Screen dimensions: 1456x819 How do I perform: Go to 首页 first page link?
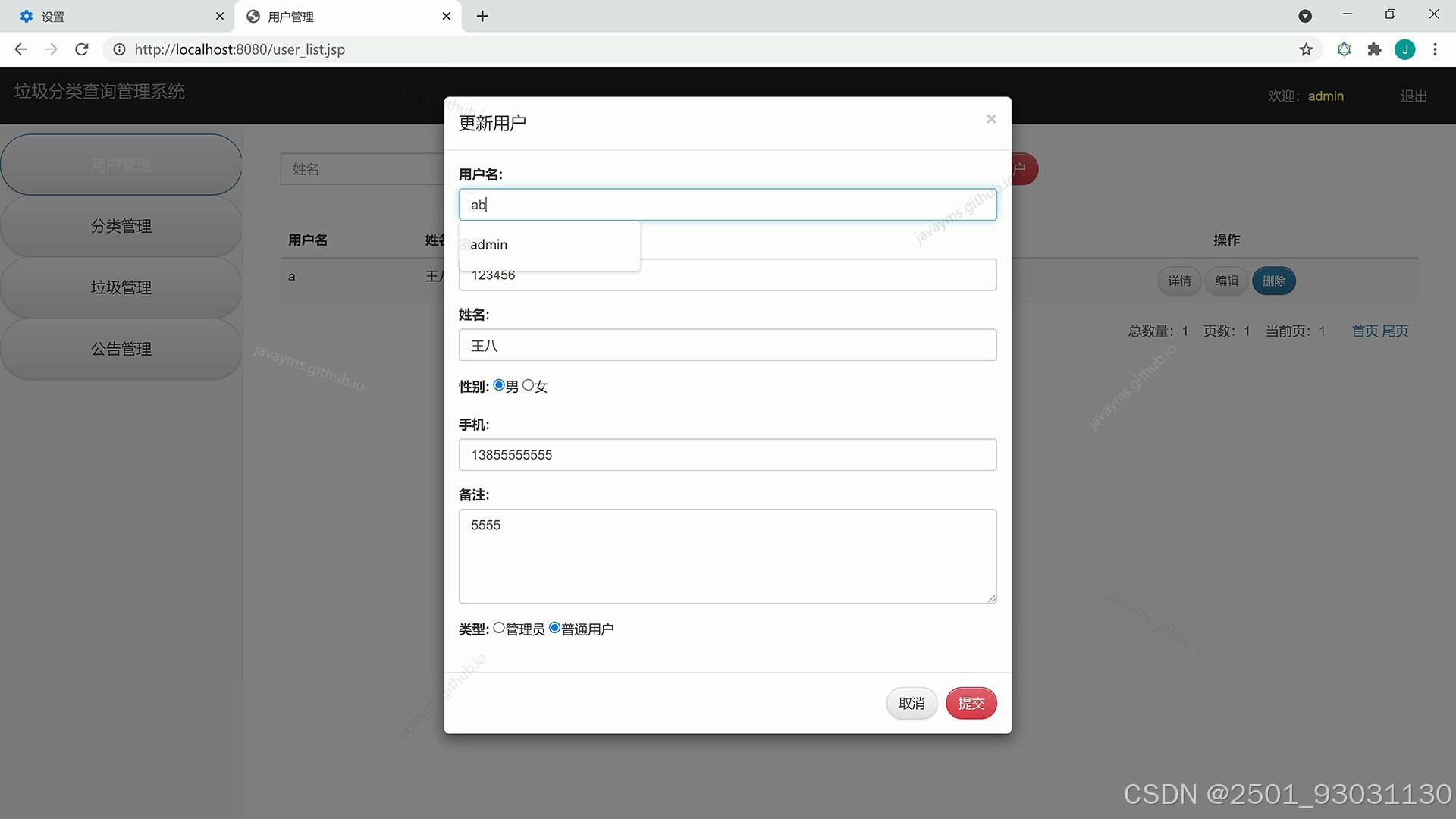coord(1365,331)
